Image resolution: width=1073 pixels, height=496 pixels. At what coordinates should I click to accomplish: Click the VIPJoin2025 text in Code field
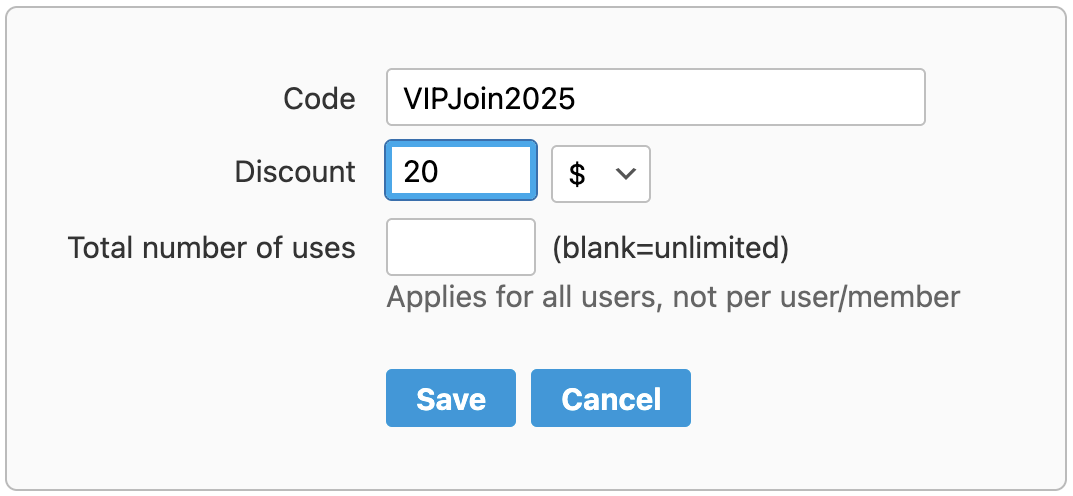pyautogui.click(x=489, y=98)
